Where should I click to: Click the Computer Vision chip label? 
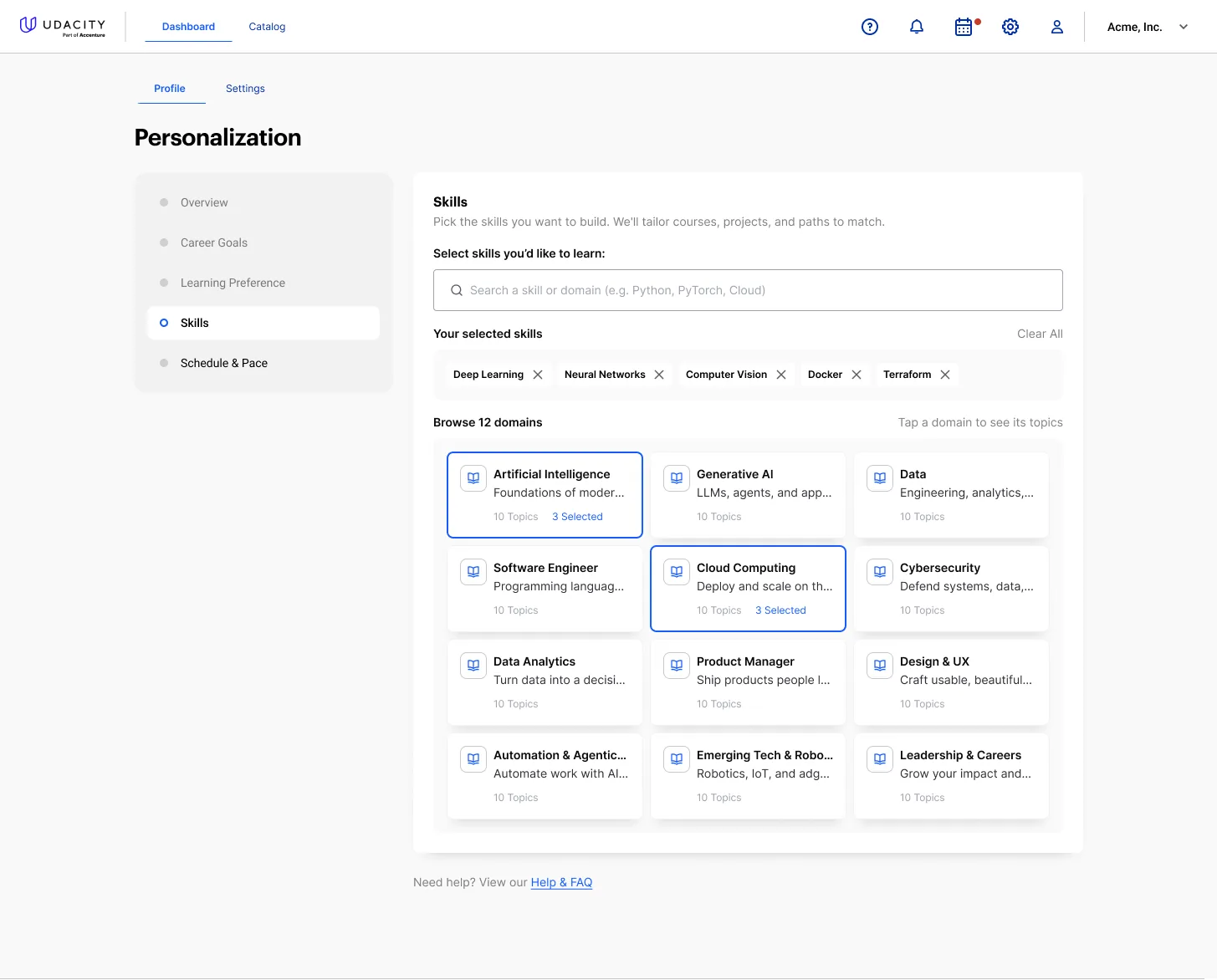click(726, 375)
